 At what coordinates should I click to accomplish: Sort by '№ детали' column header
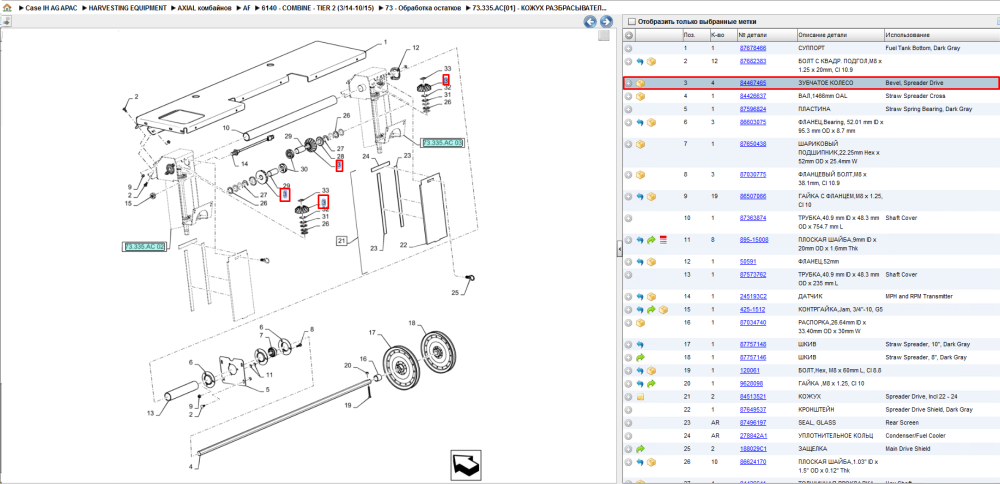pyautogui.click(x=767, y=35)
